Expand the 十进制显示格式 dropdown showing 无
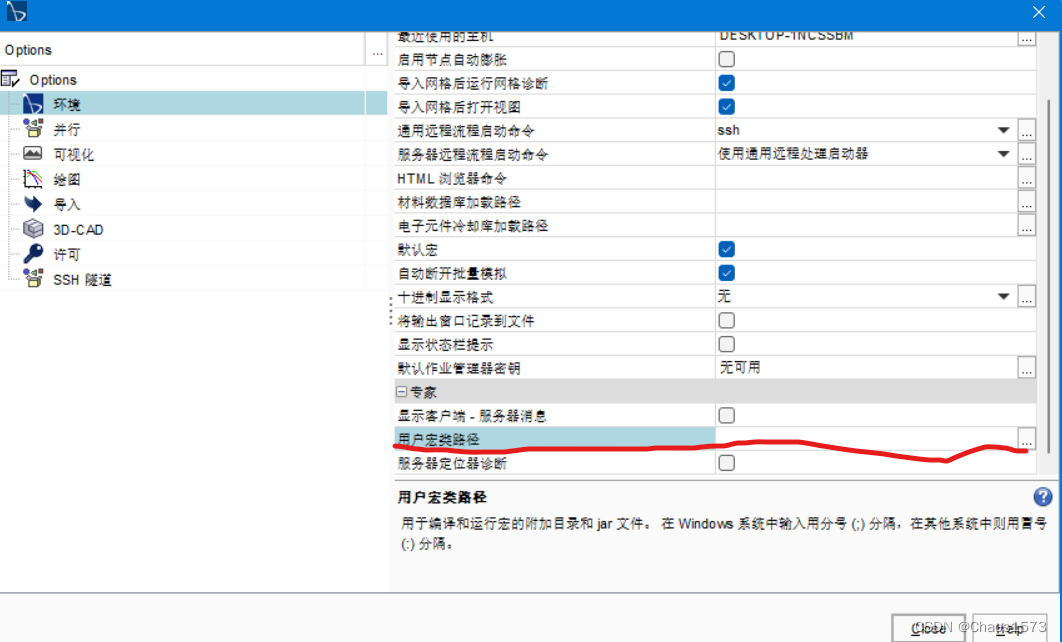1062x642 pixels. pos(1004,296)
